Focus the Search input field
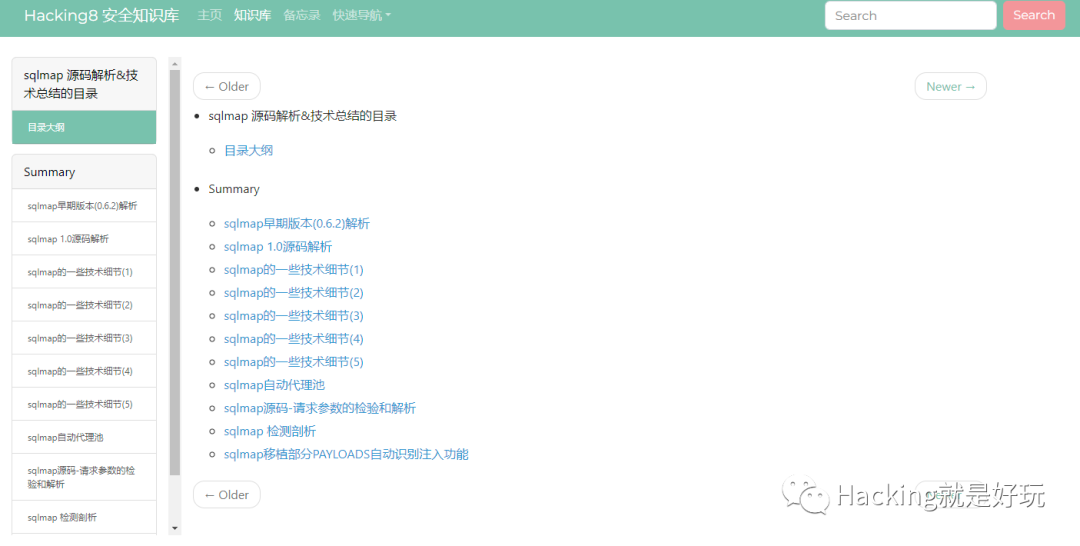 click(x=911, y=15)
